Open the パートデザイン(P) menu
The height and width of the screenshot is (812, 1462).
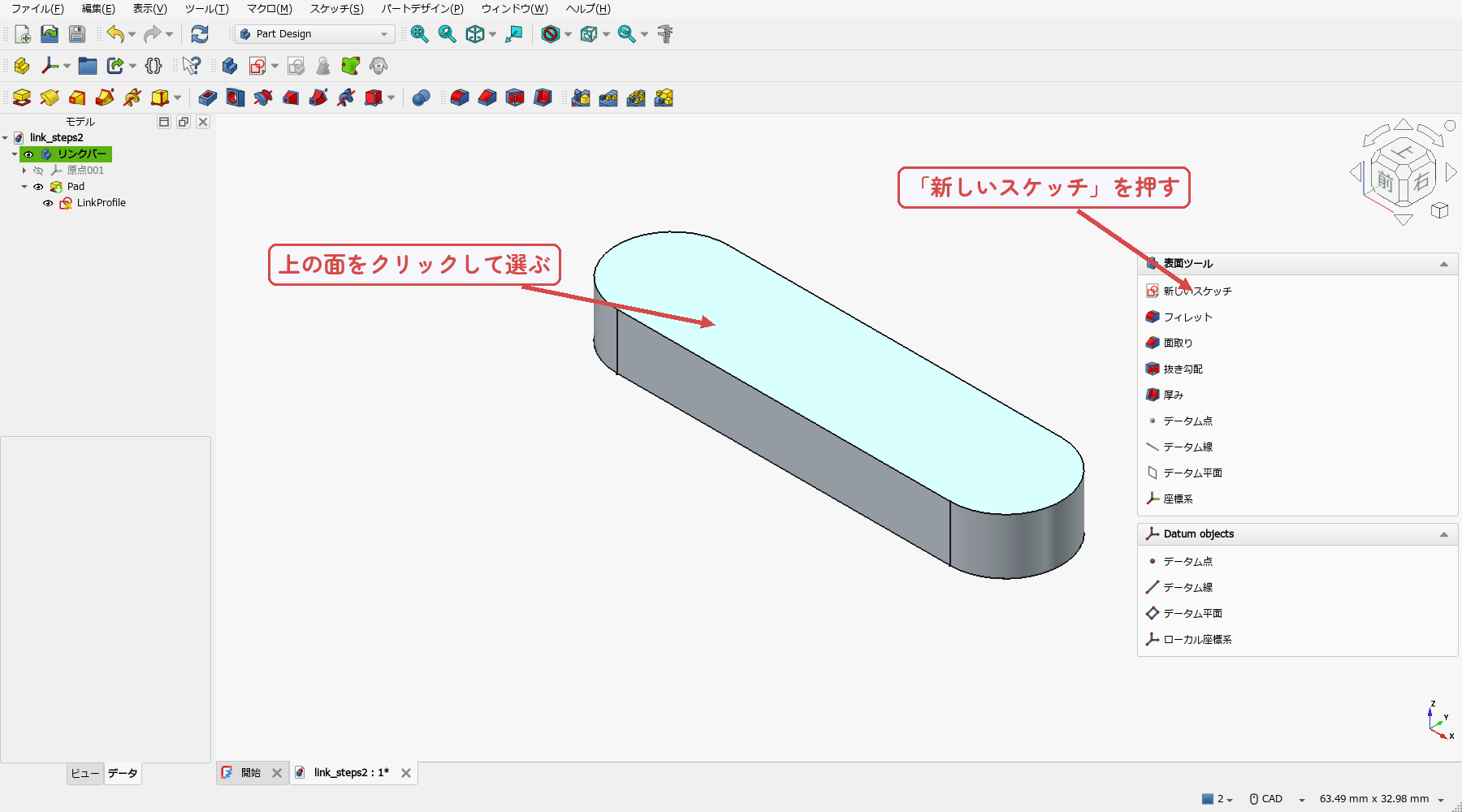coord(422,9)
